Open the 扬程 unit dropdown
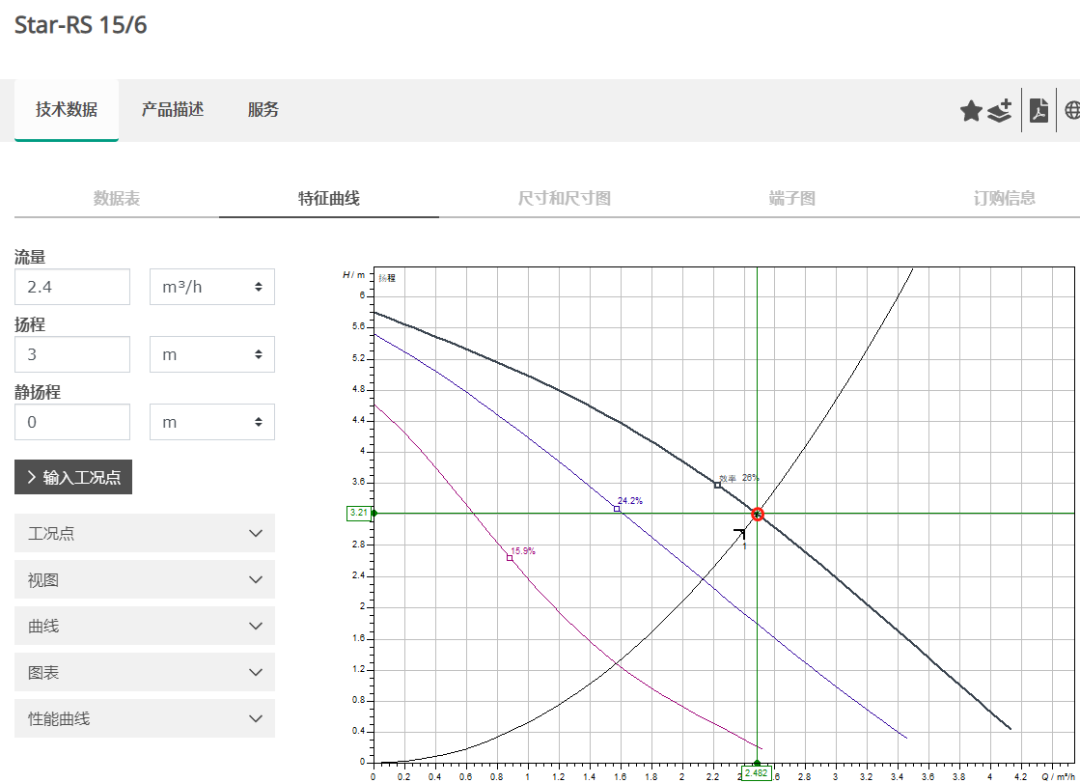Viewport: 1080px width, 783px height. coord(212,354)
